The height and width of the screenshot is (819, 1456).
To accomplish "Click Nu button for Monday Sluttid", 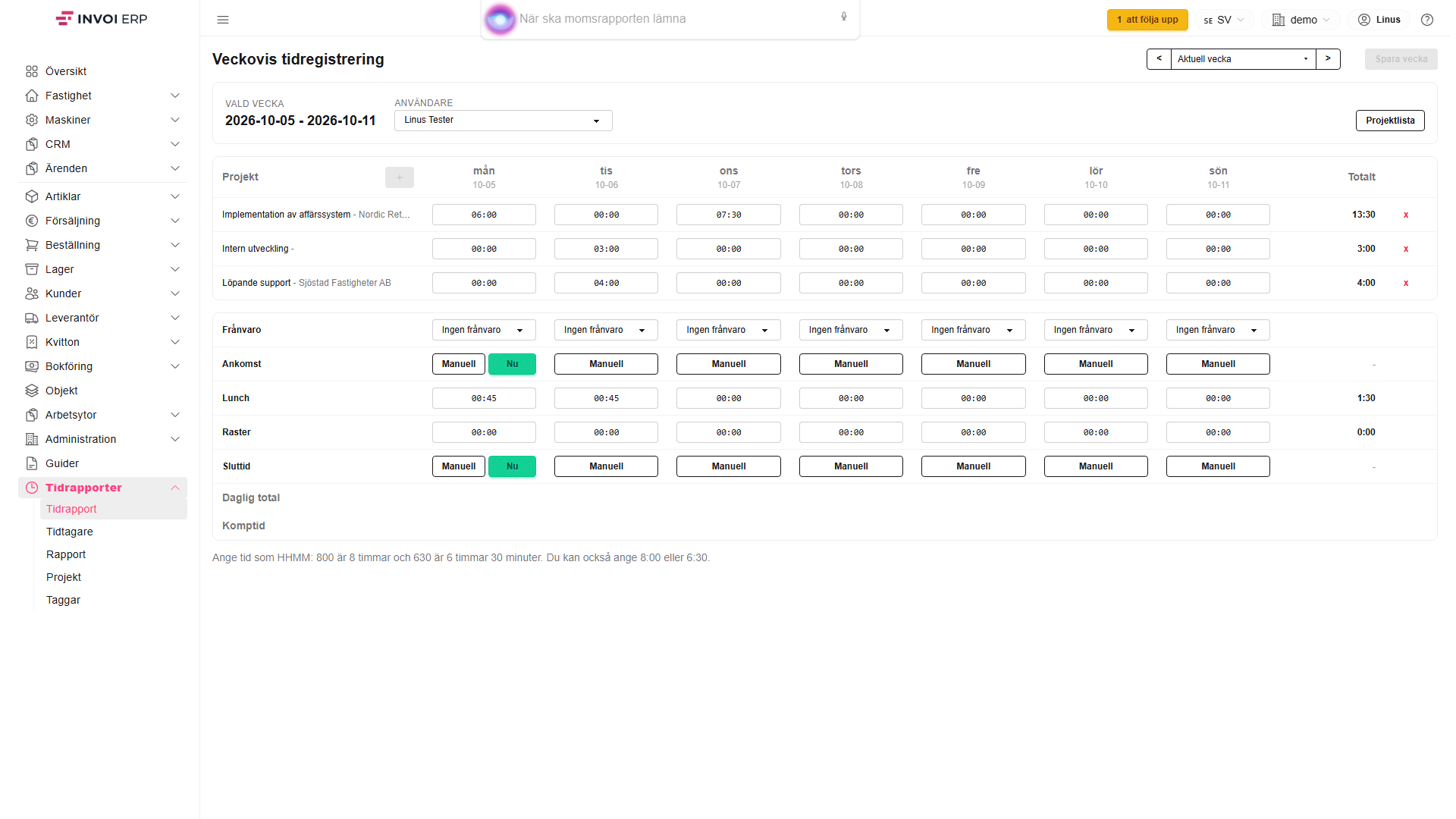I will 512,466.
